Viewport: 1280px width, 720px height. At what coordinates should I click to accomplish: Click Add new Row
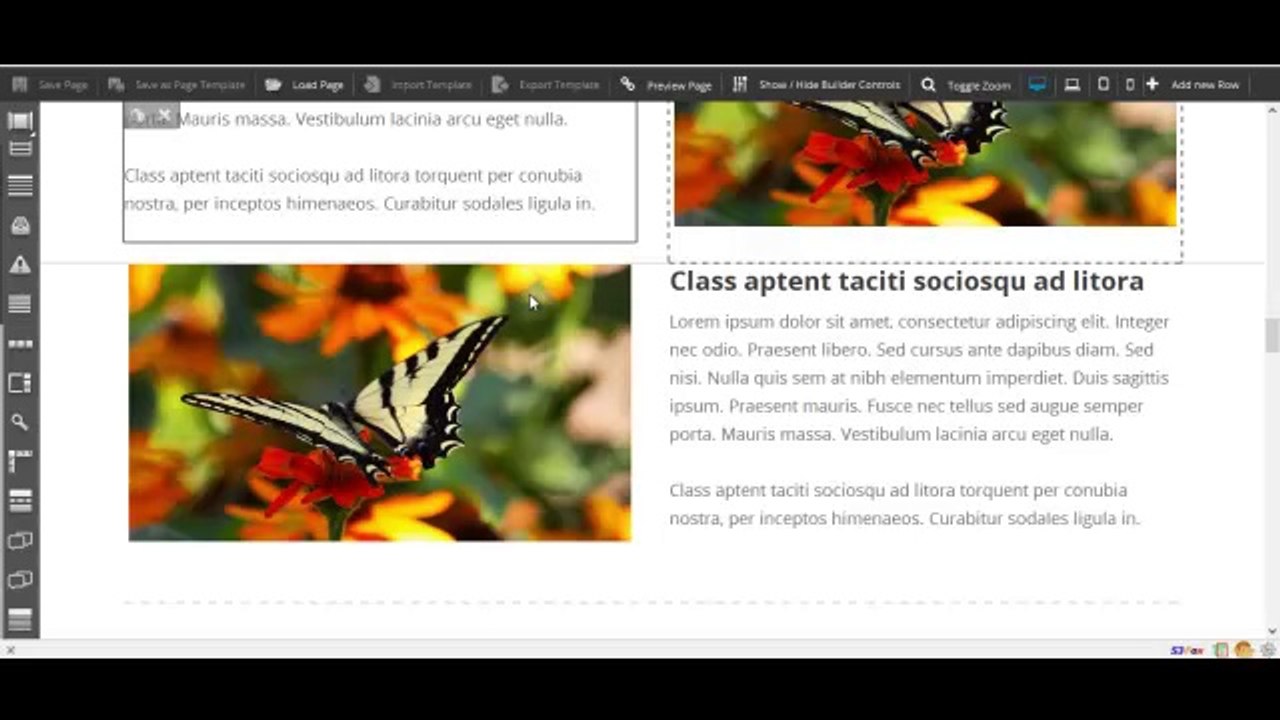(1193, 85)
